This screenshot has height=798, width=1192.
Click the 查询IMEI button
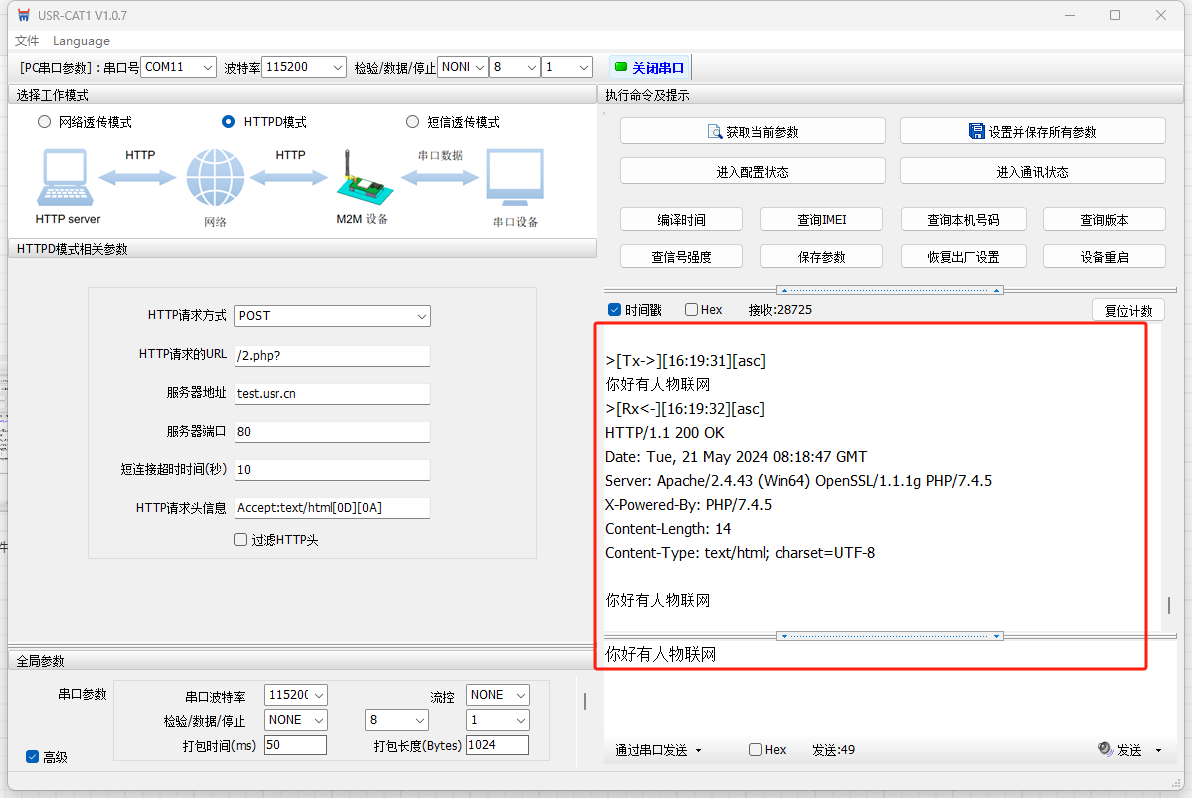[x=821, y=220]
